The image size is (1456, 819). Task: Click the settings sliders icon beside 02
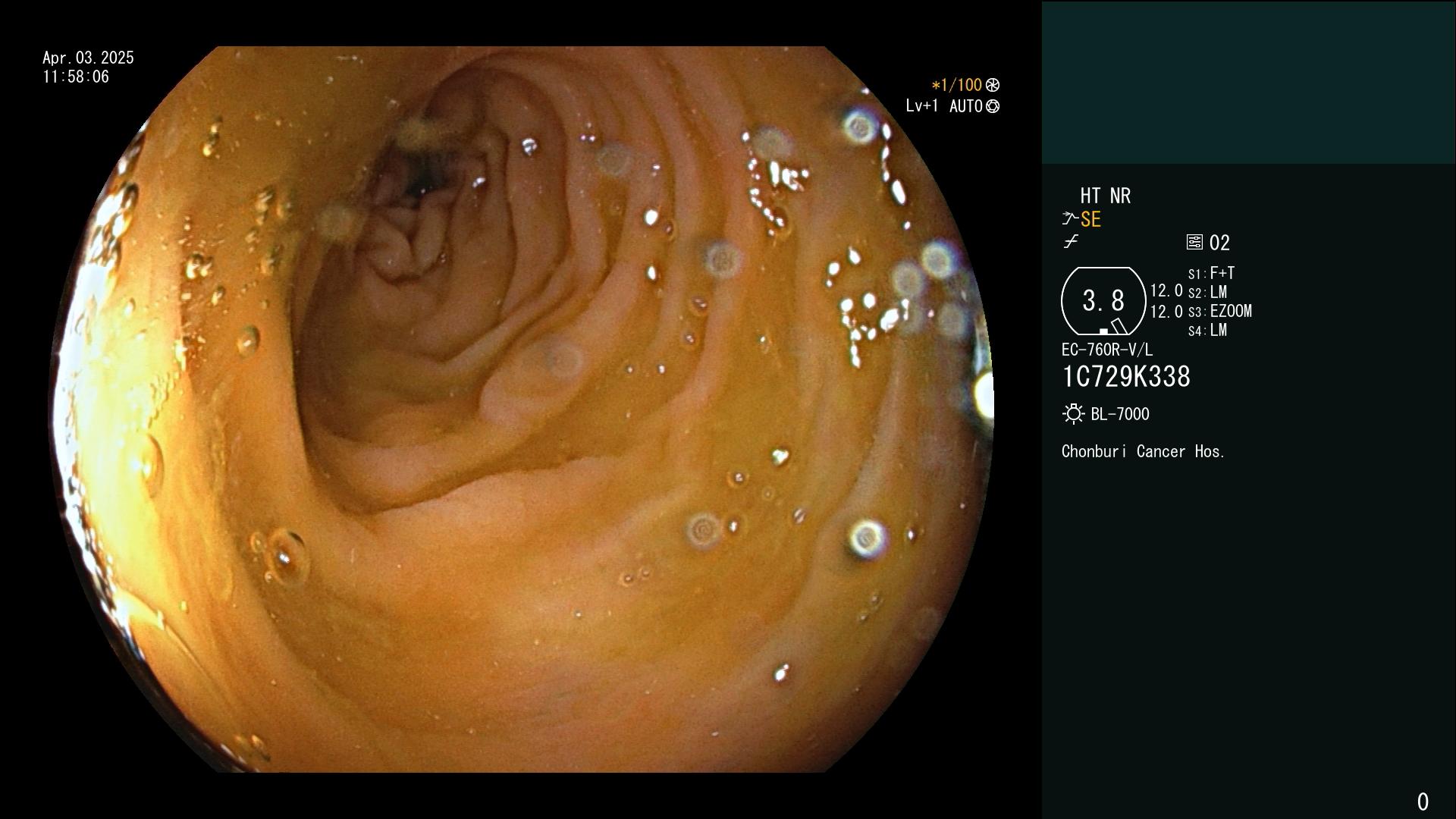(1194, 242)
